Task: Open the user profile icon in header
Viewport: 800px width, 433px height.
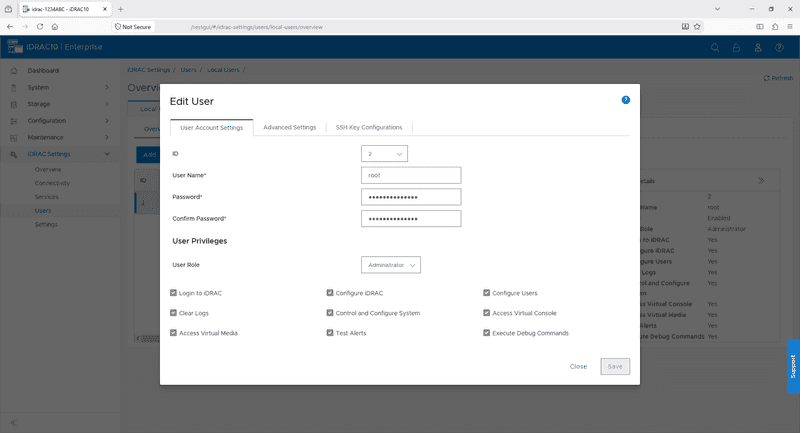Action: [x=758, y=47]
